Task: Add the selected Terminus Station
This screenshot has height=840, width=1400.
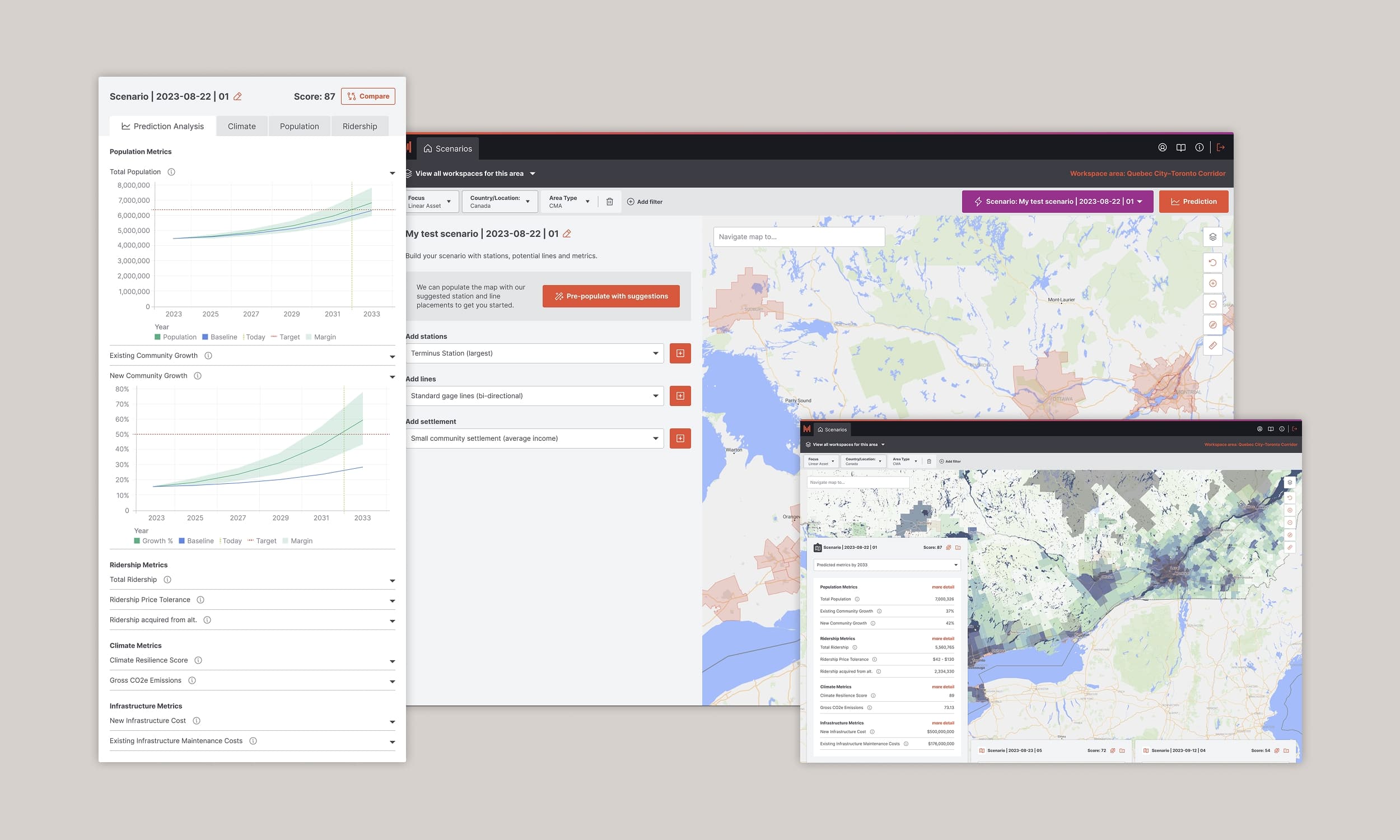Action: pyautogui.click(x=680, y=353)
